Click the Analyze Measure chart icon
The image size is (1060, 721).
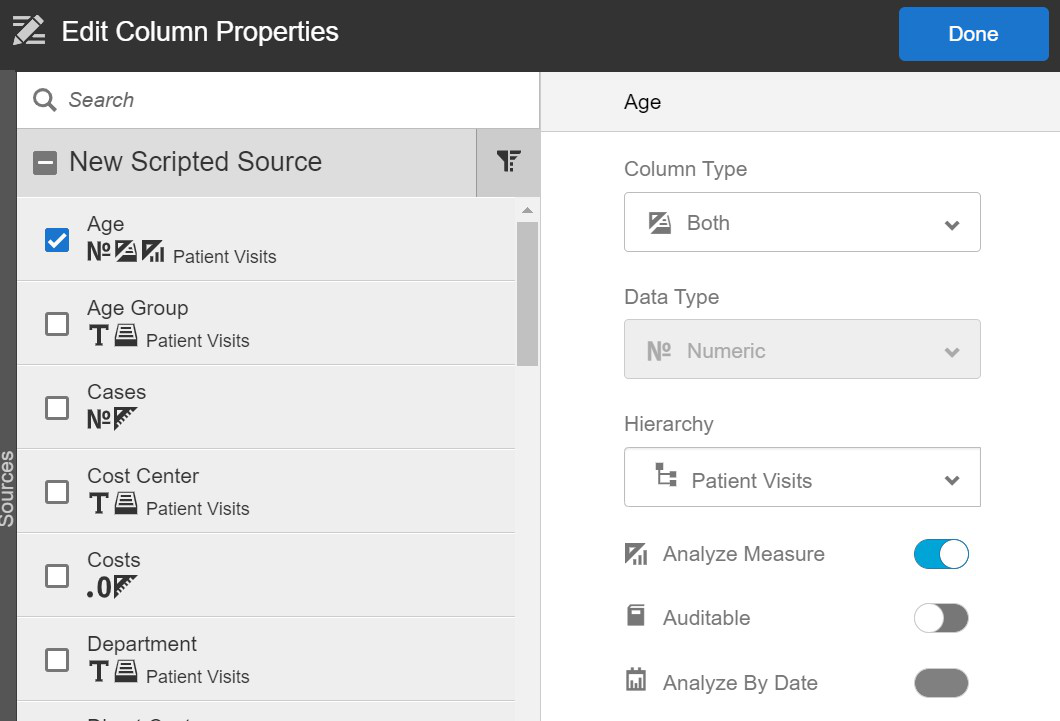(x=635, y=554)
